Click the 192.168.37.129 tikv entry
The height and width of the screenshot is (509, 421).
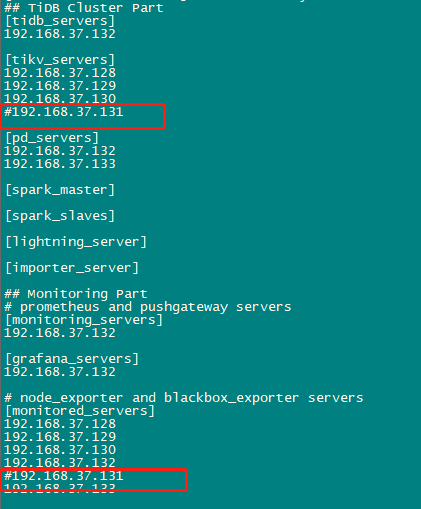[x=60, y=86]
